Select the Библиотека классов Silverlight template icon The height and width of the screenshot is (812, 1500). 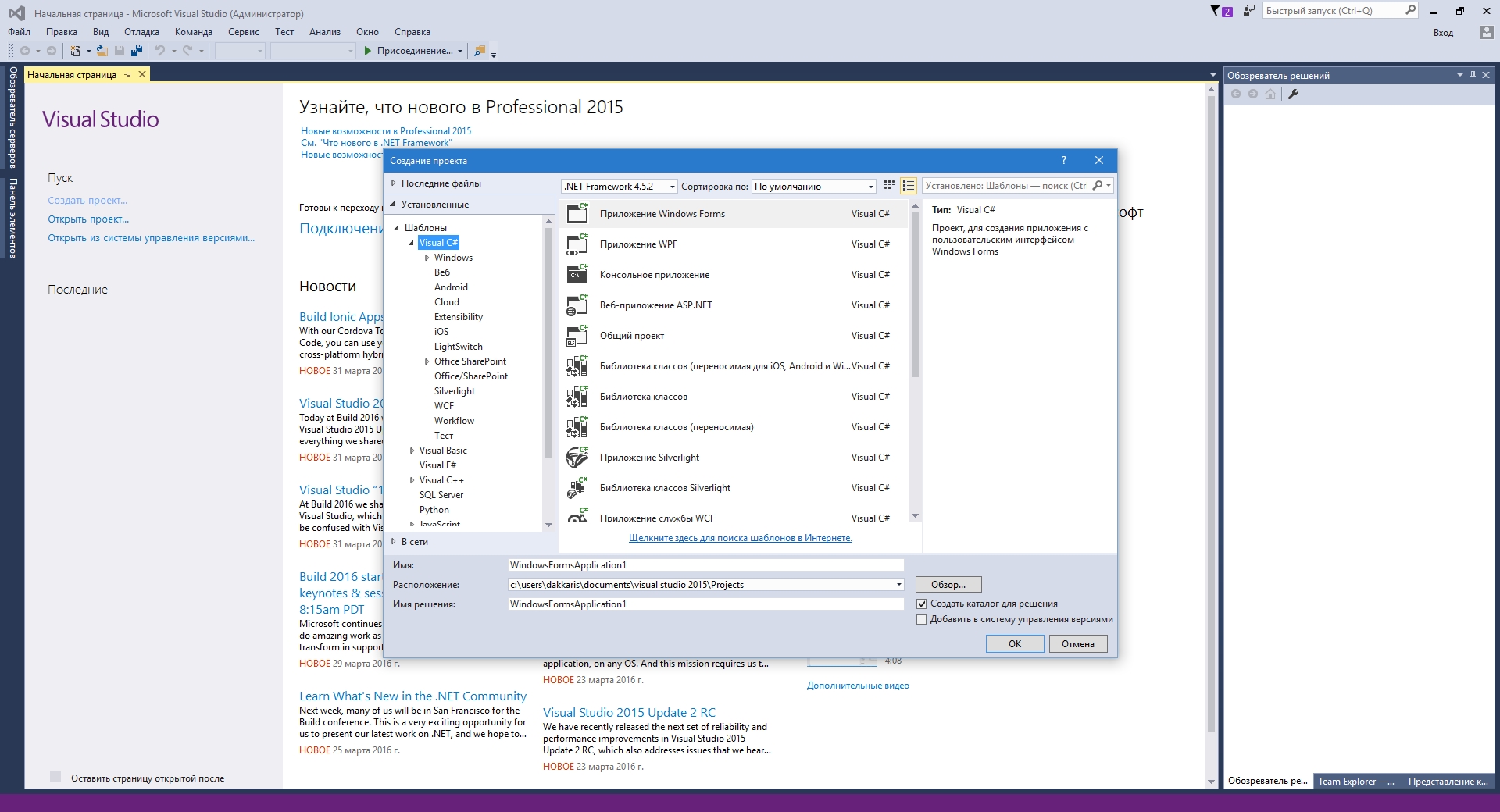pos(577,487)
